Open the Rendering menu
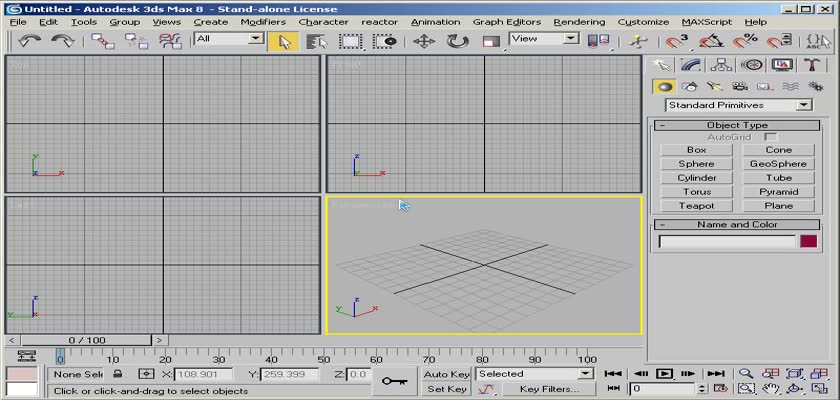 pos(579,22)
